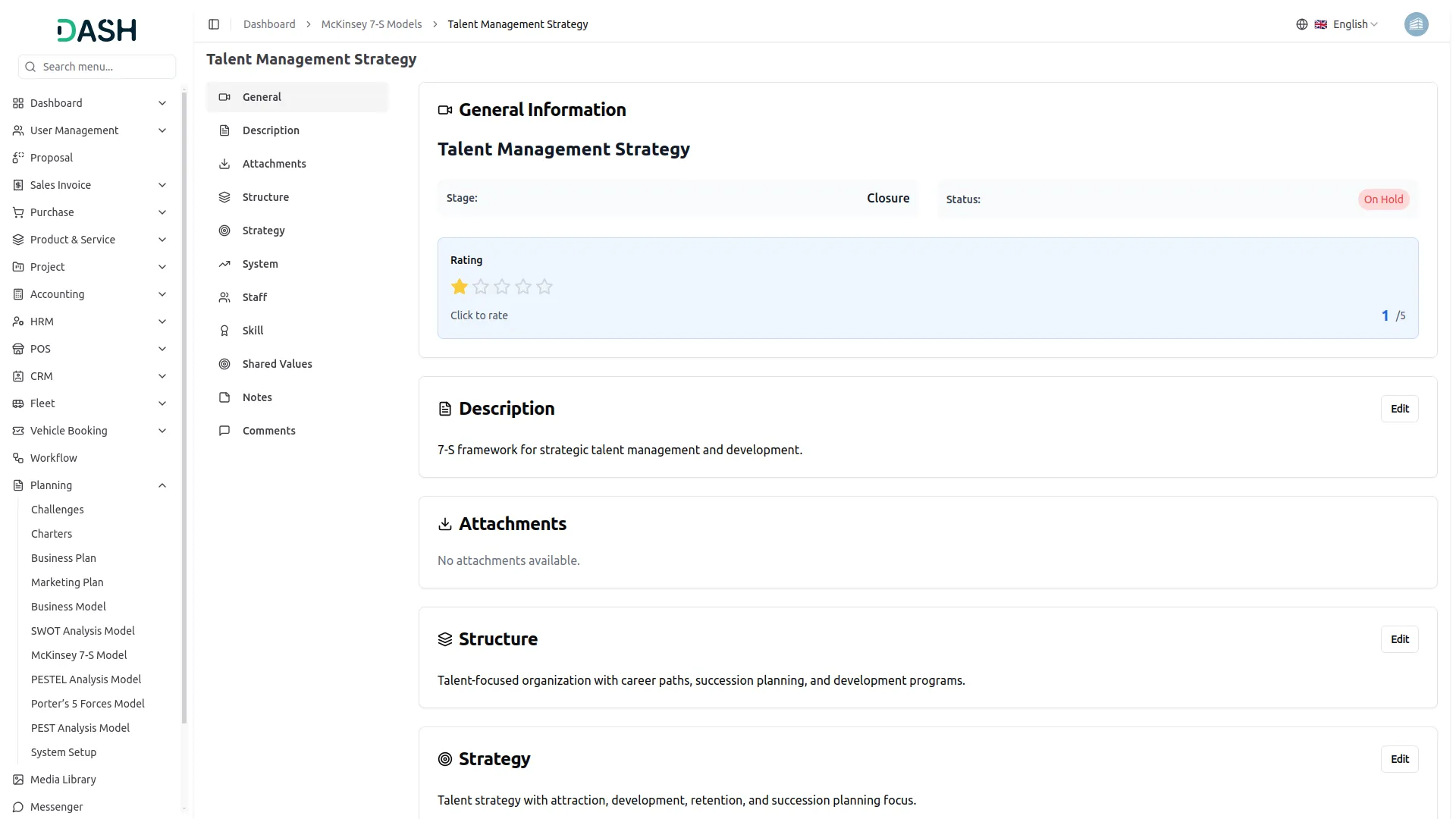This screenshot has height=819, width=1456.
Task: Click the Workflow sidebar icon
Action: coord(18,458)
